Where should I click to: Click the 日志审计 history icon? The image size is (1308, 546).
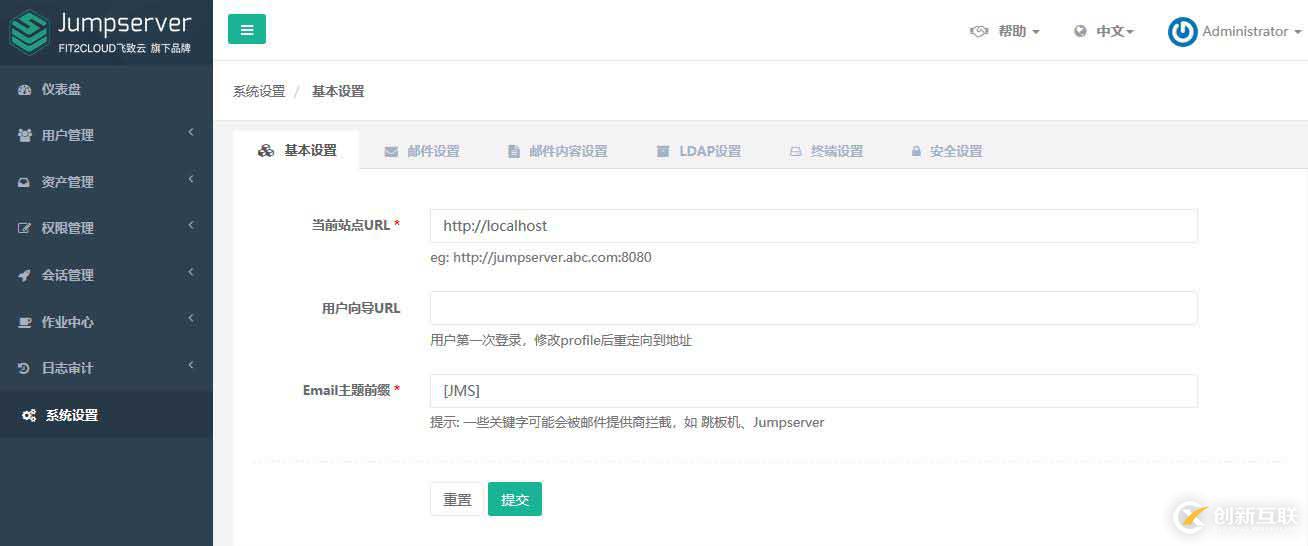[25, 368]
